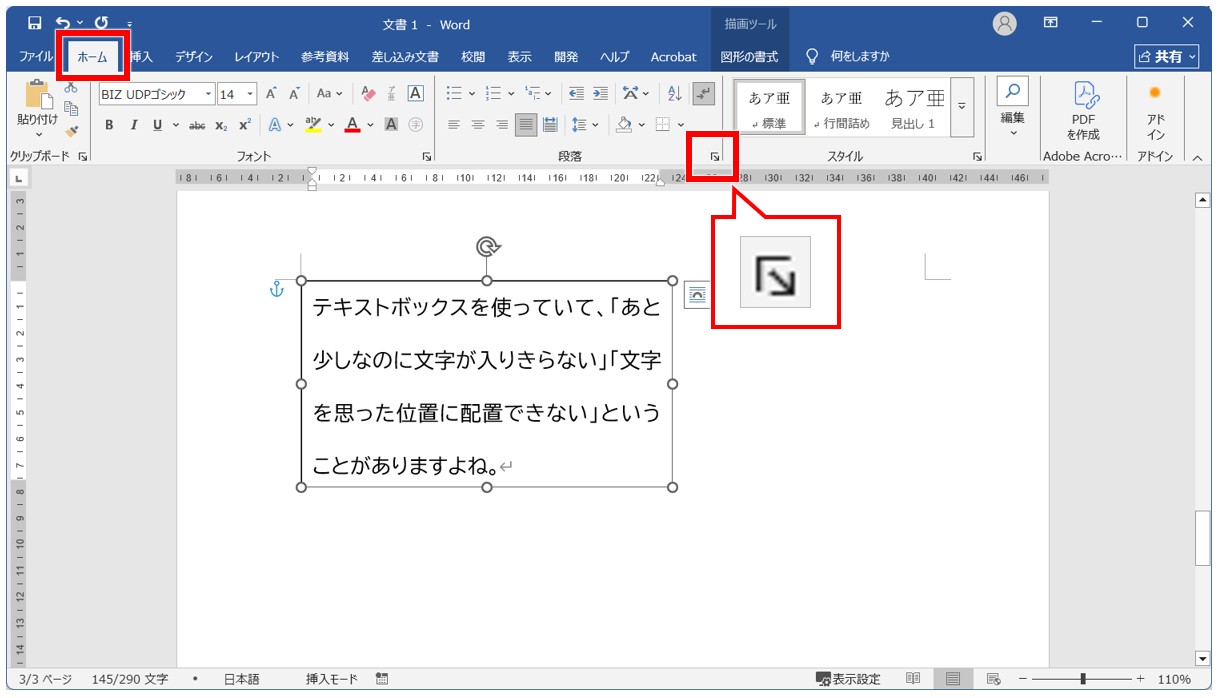
Task: Click the accessibility/macro icon in status bar
Action: (x=382, y=679)
